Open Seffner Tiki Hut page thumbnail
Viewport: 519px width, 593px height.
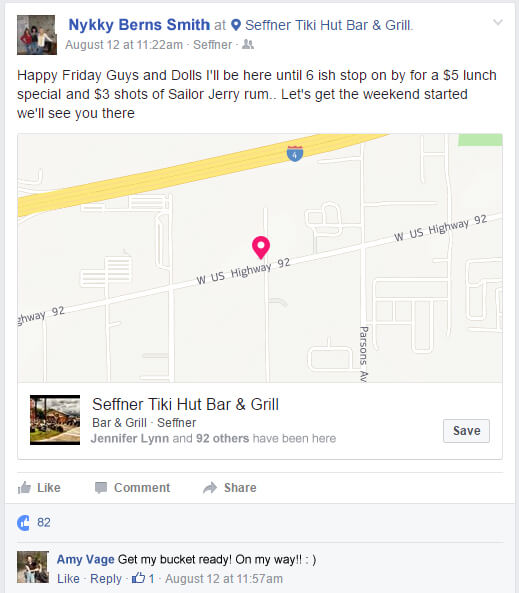click(x=55, y=420)
